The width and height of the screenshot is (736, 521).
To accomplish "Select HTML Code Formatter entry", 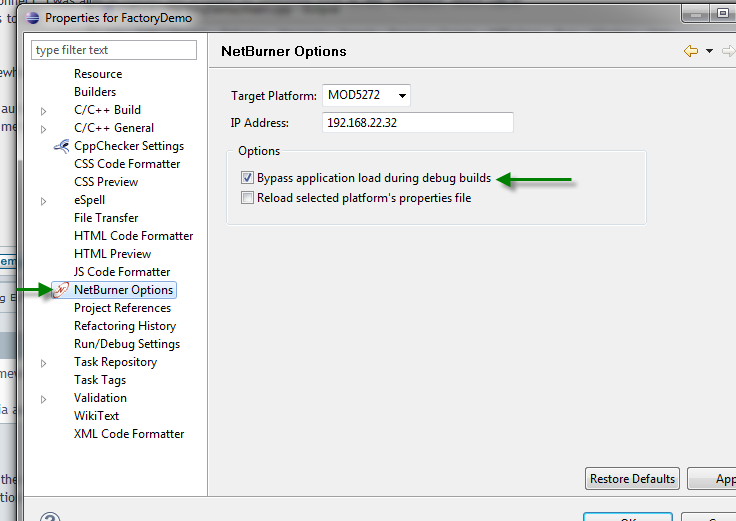I will pos(134,236).
